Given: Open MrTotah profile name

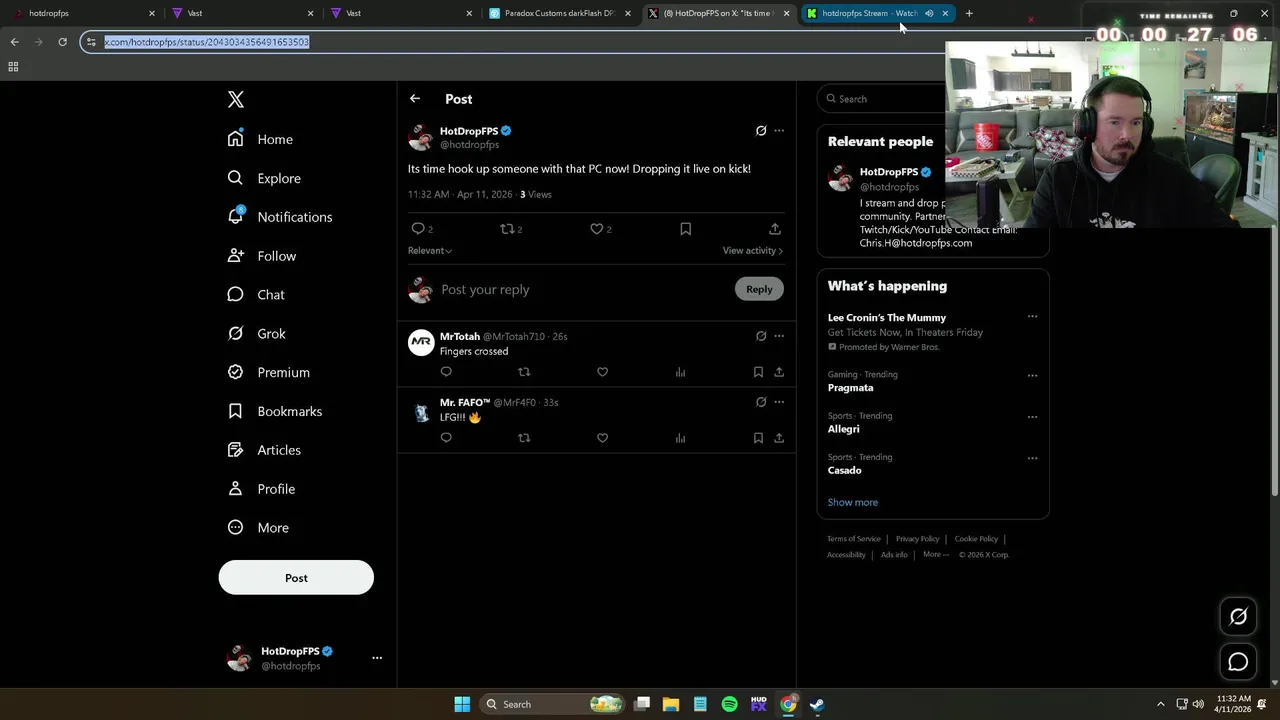Looking at the screenshot, I should 460,336.
